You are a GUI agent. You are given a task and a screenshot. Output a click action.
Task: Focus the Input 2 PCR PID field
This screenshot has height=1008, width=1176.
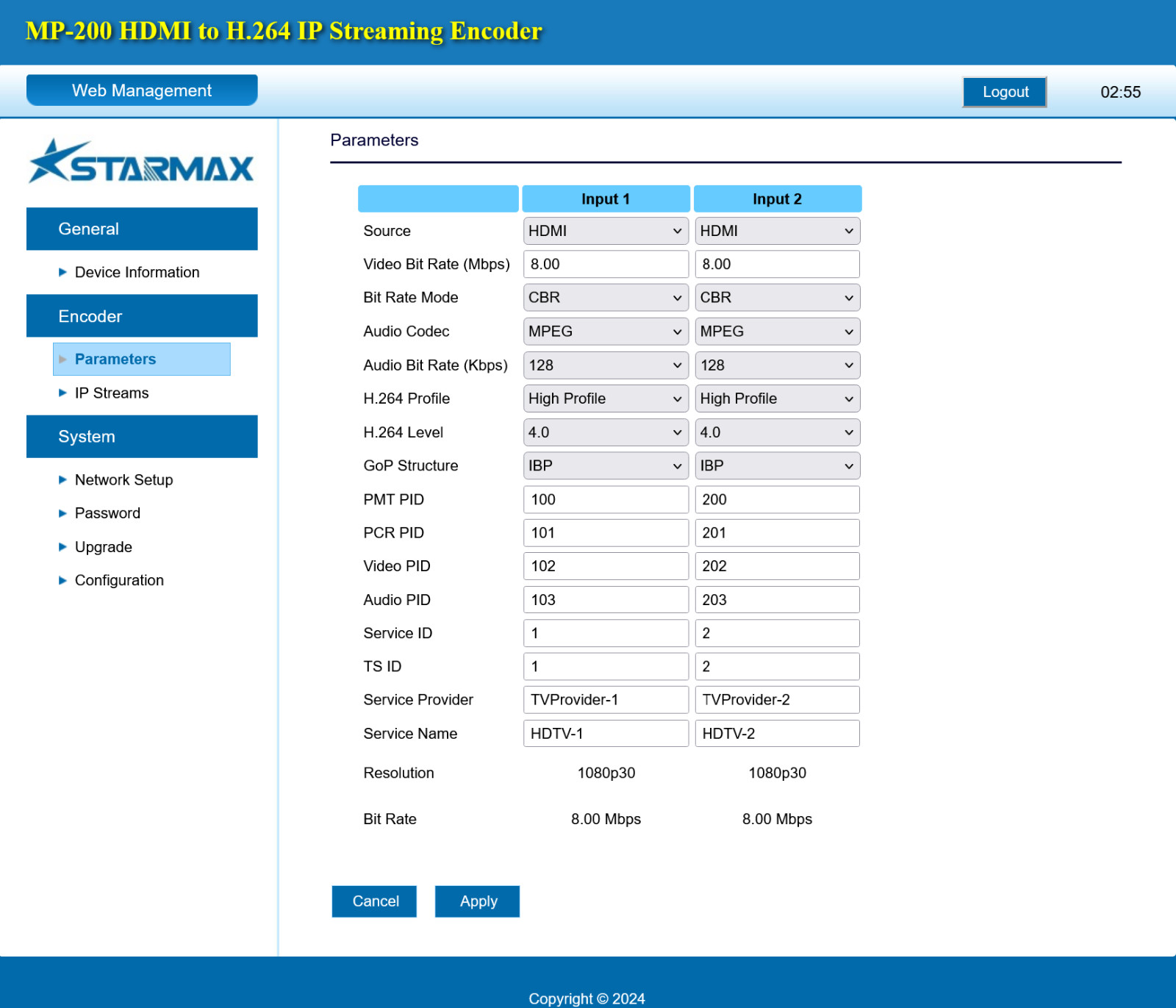pos(777,533)
